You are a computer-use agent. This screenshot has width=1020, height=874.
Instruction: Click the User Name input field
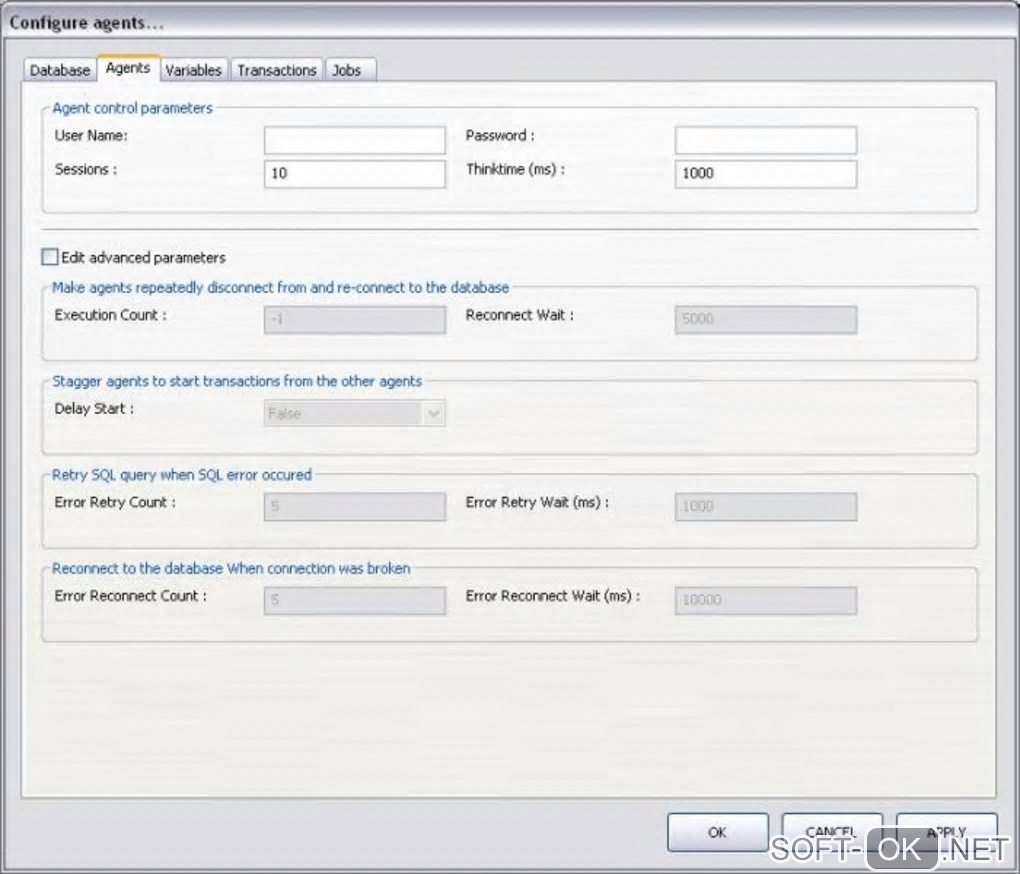[x=355, y=140]
